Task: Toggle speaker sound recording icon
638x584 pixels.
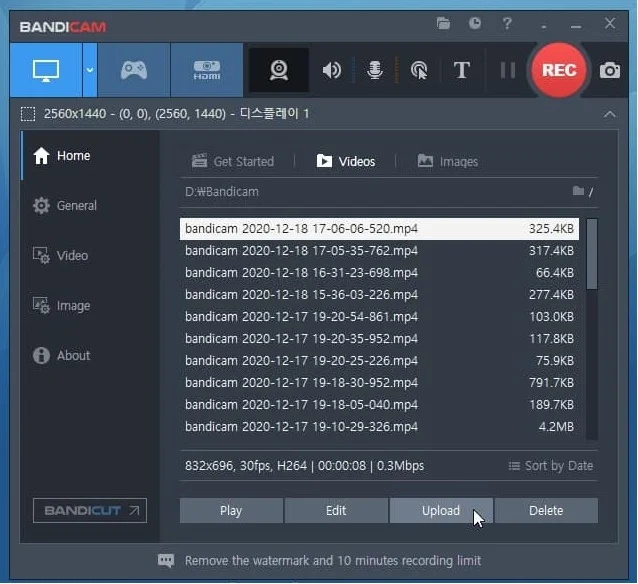Action: tap(332, 70)
